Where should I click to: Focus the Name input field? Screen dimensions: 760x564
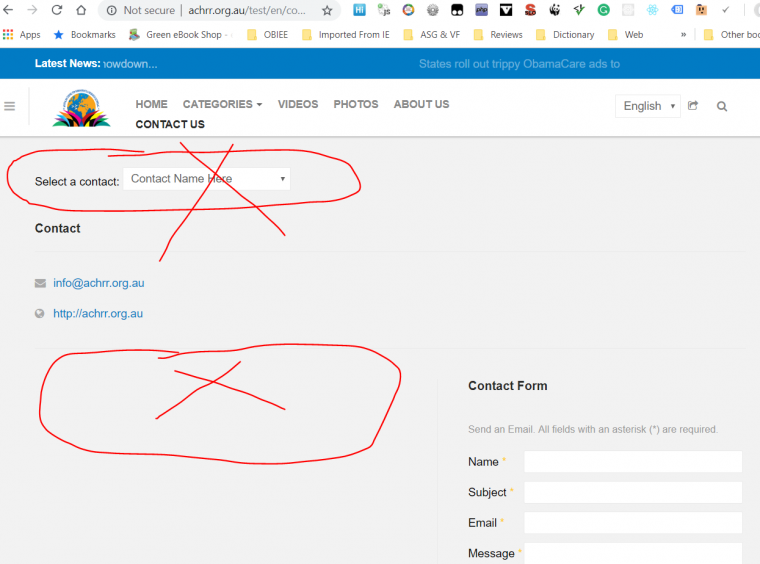point(633,462)
